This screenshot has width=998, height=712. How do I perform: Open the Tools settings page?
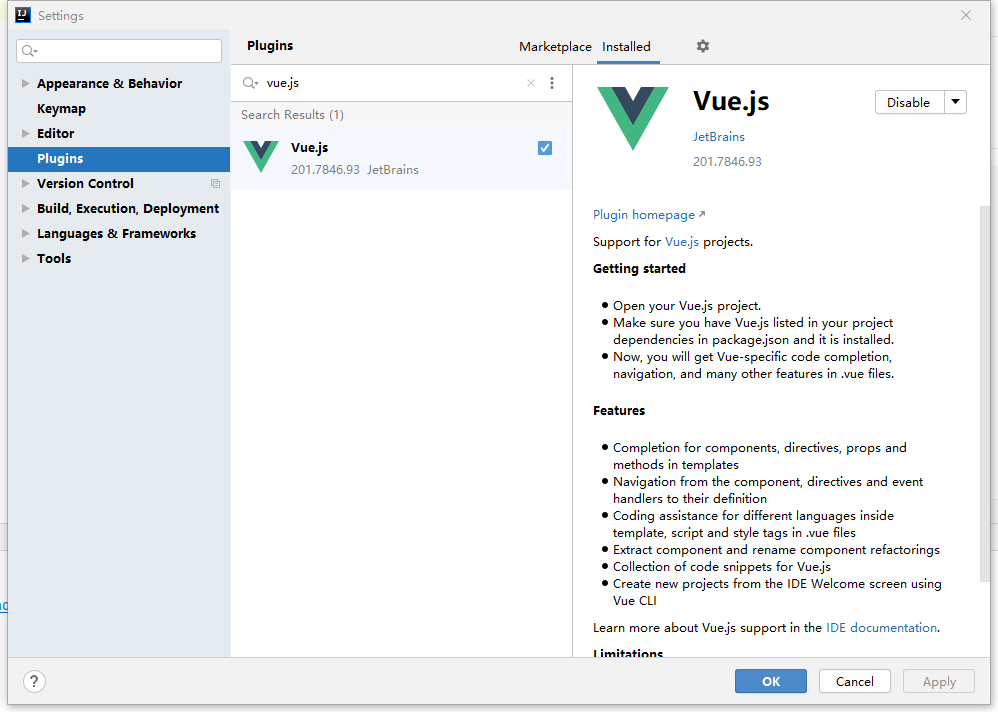[x=54, y=258]
